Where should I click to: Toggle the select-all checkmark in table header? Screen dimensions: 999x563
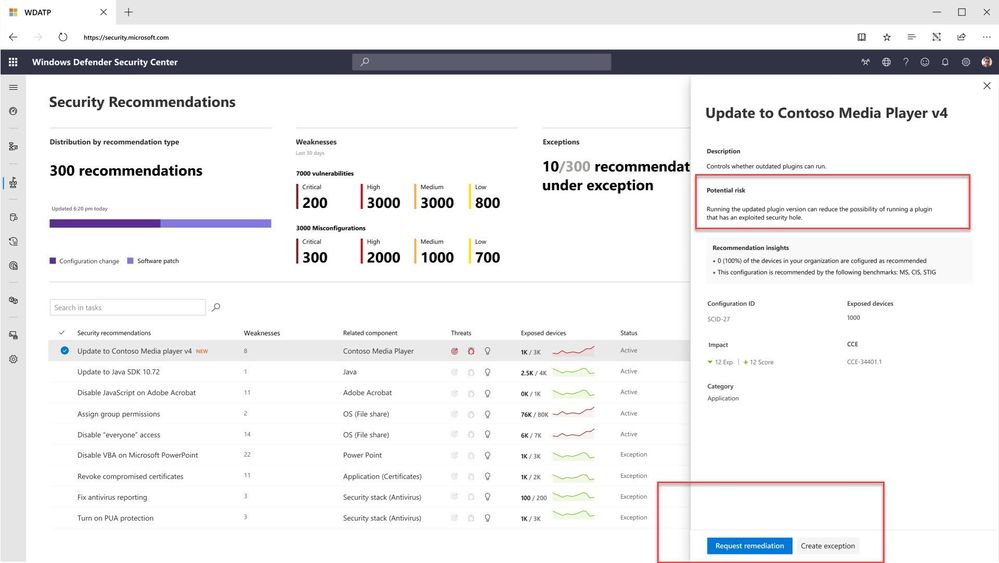coord(62,332)
